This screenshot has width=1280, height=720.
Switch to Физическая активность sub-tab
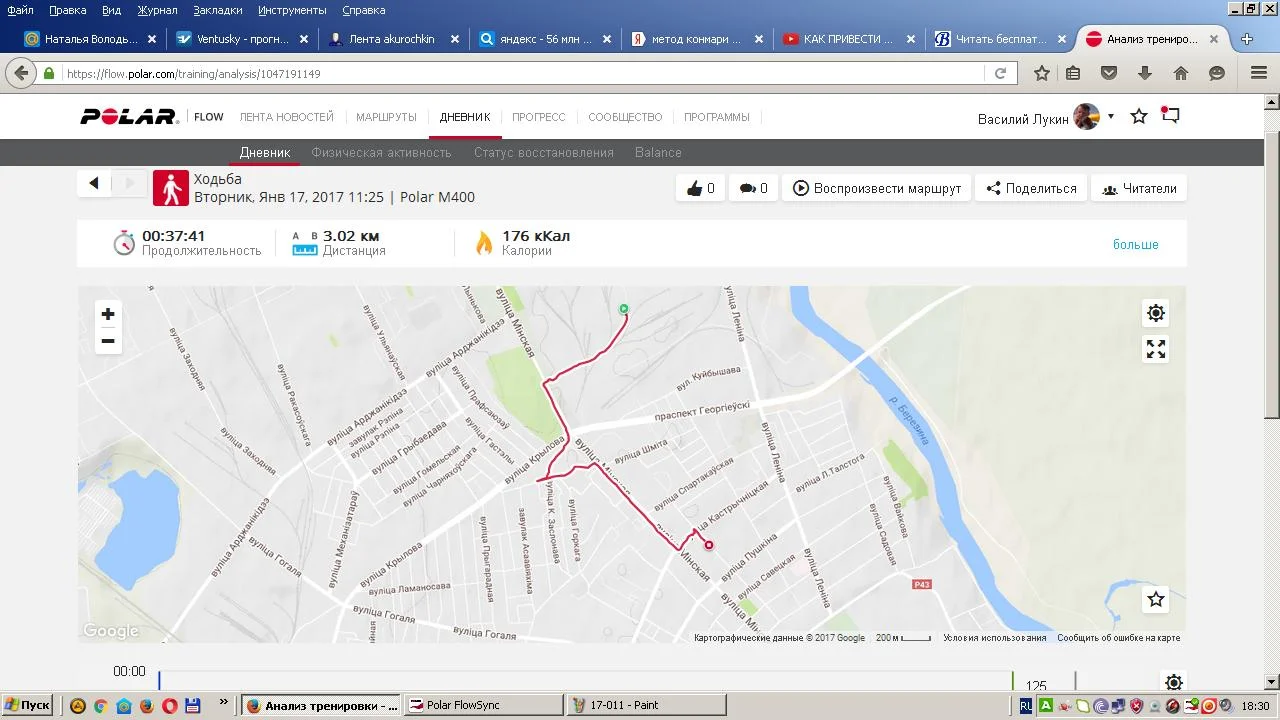(381, 153)
